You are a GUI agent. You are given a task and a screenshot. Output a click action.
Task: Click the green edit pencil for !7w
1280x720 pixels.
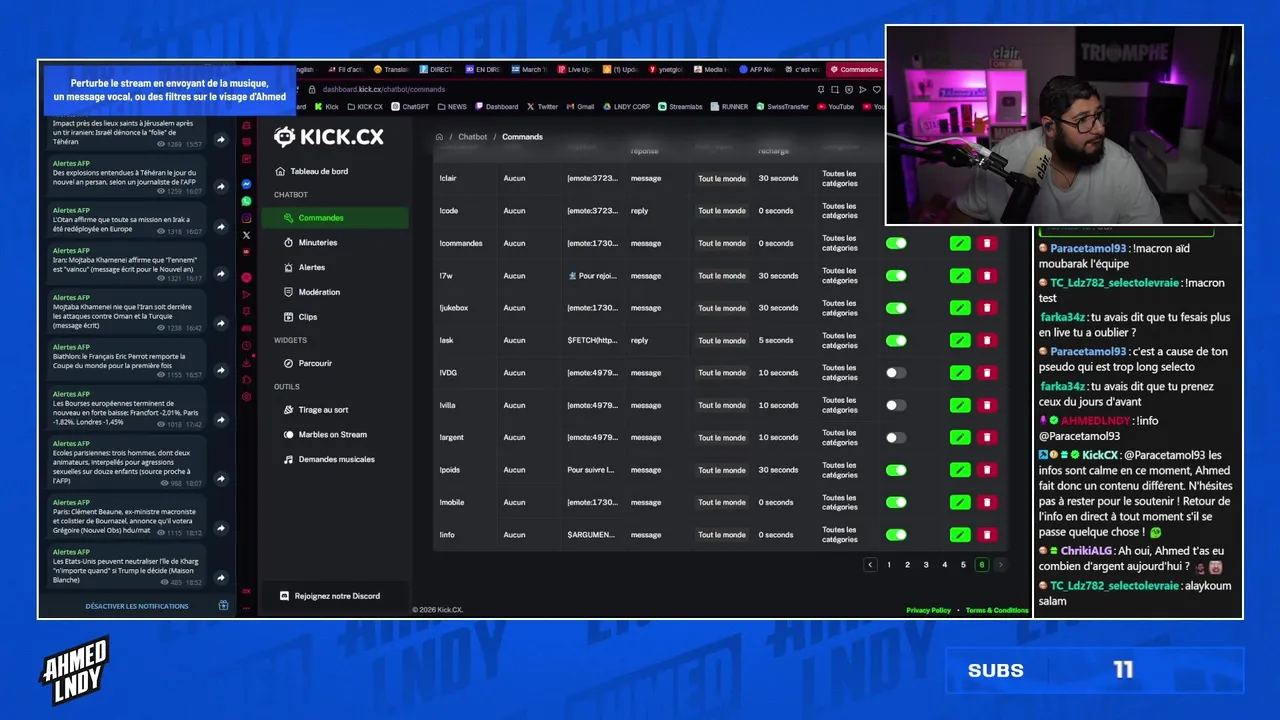960,276
